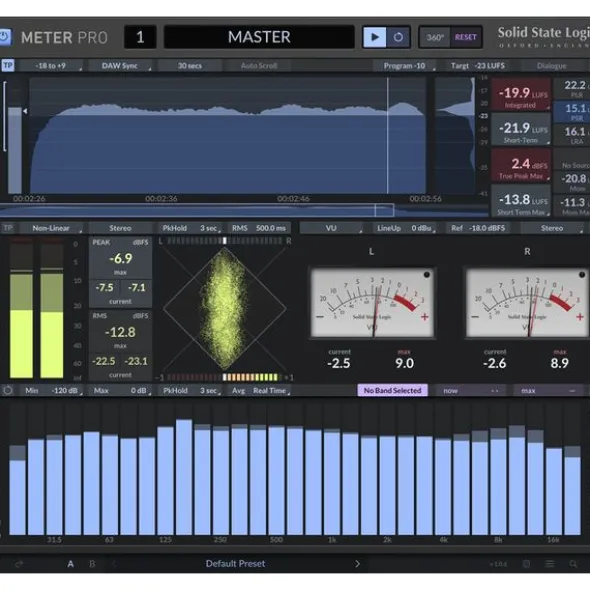Click the 16.1 LRA readout
The image size is (590, 591).
coord(572,135)
